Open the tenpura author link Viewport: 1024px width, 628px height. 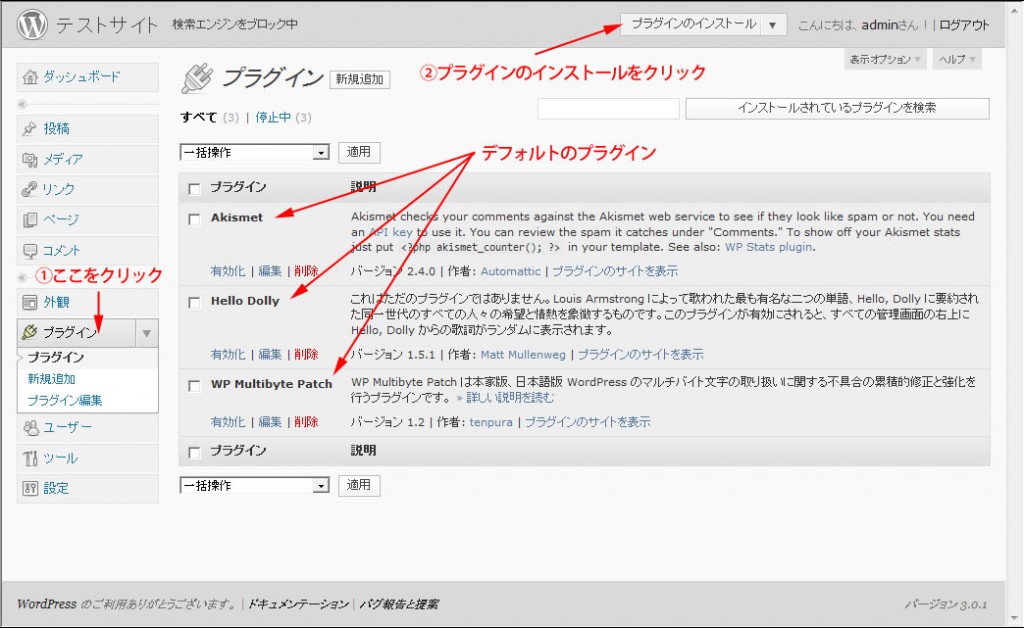point(491,422)
